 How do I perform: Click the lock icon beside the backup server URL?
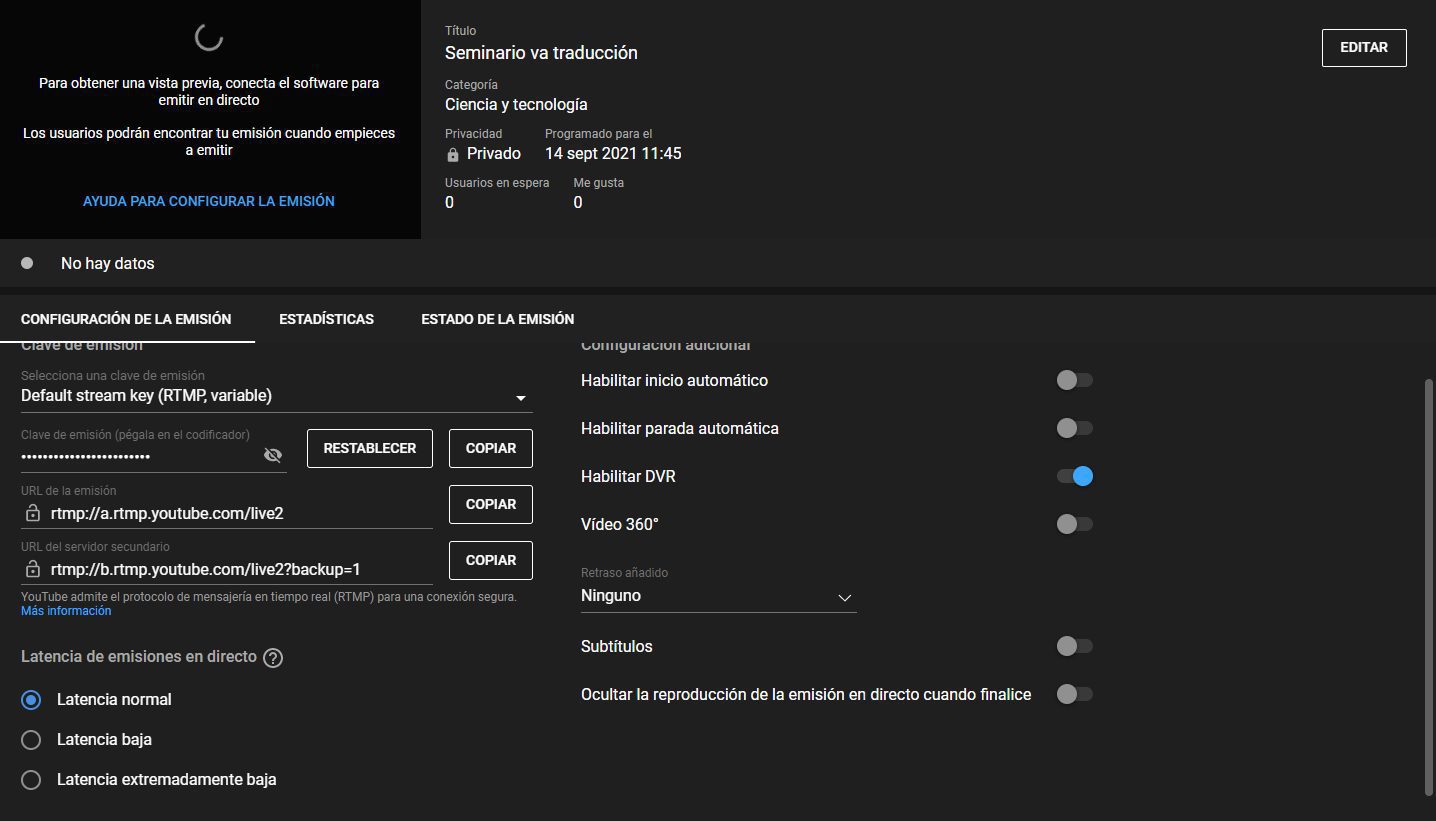(x=33, y=569)
